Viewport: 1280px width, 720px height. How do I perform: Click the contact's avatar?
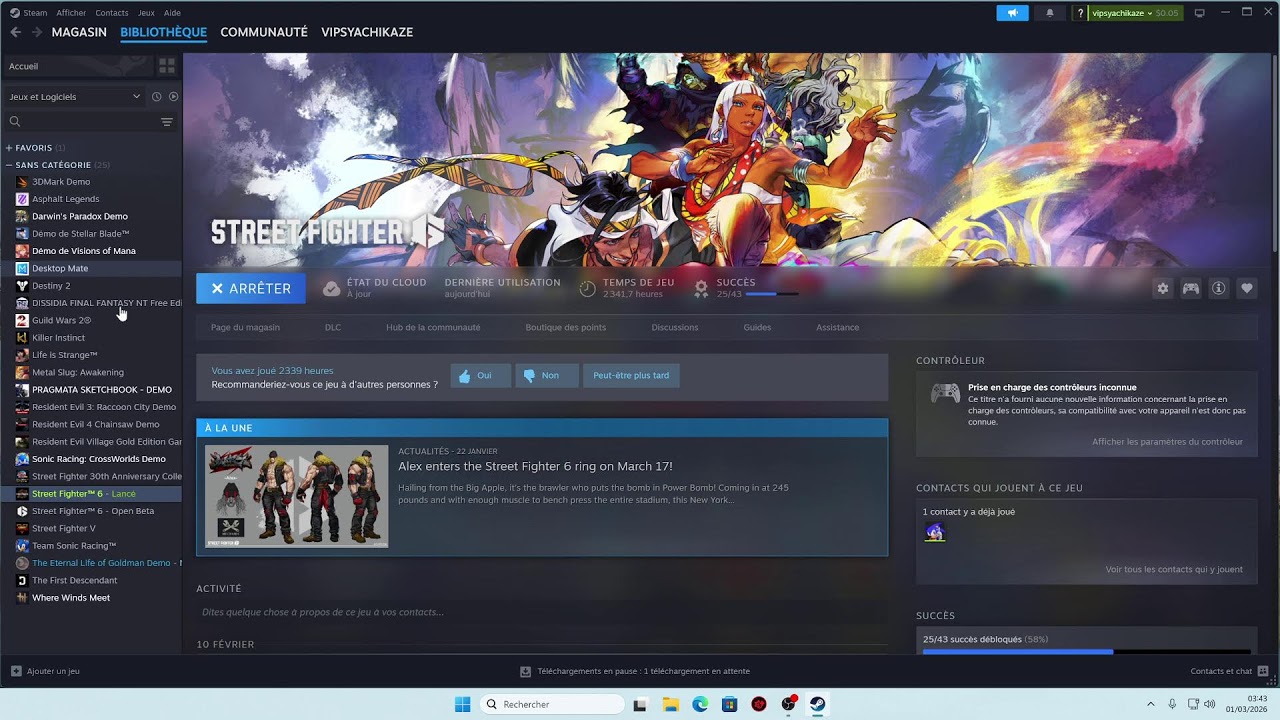tap(935, 533)
